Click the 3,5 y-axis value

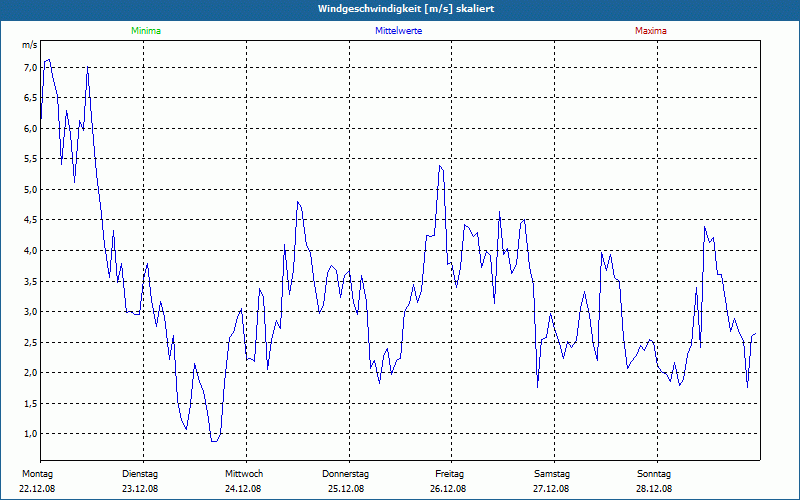click(31, 282)
